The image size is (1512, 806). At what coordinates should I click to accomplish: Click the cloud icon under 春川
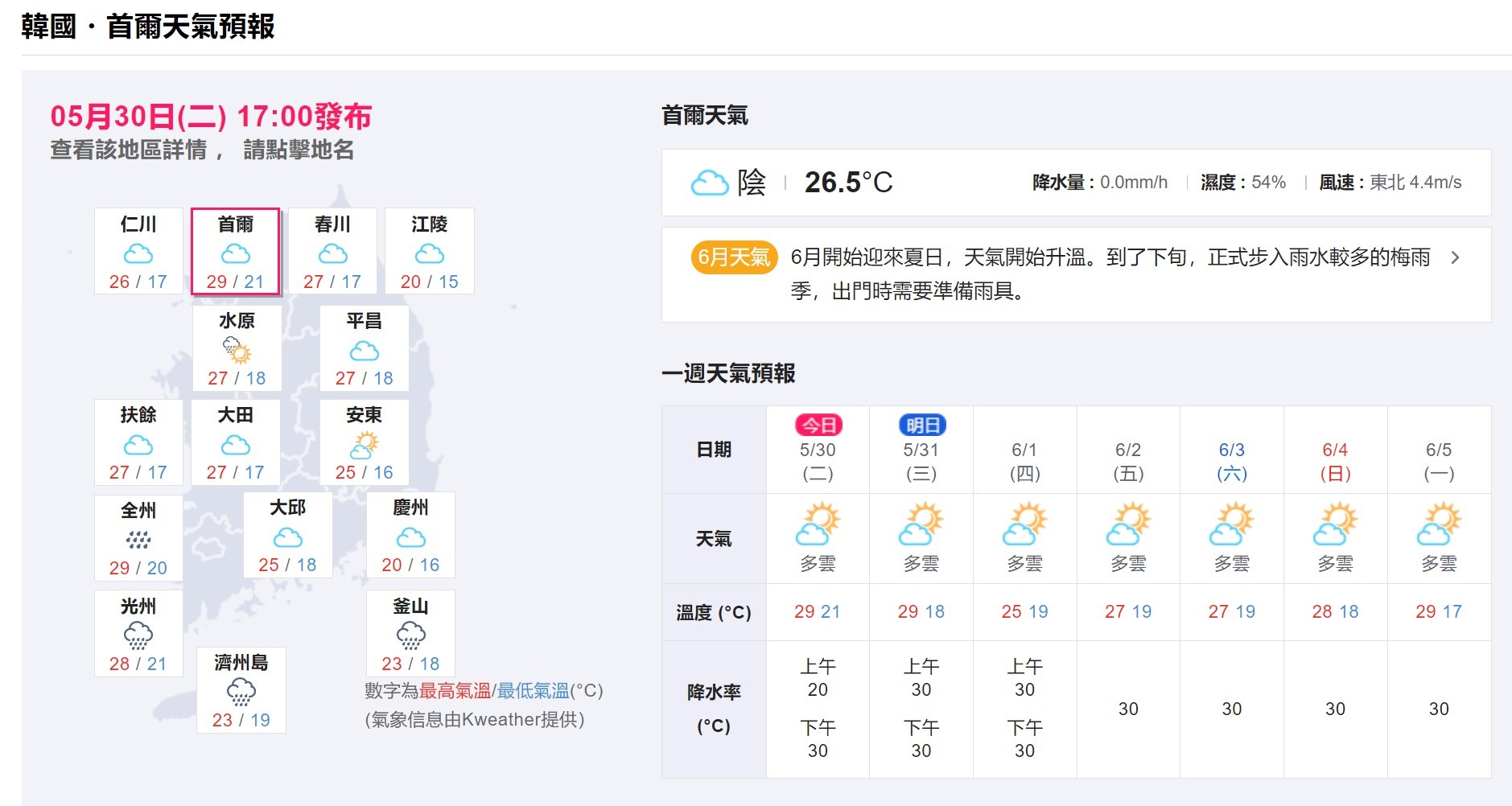tap(332, 254)
